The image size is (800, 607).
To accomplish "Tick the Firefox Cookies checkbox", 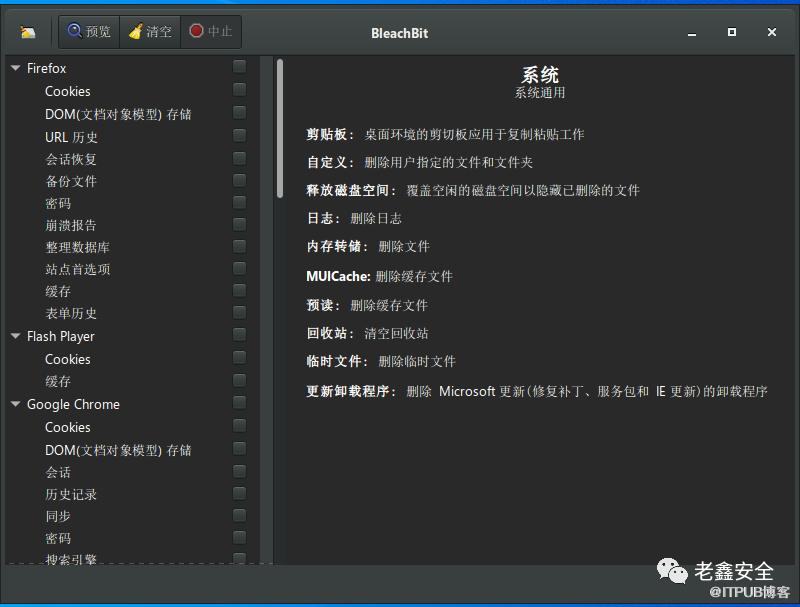I will [239, 90].
